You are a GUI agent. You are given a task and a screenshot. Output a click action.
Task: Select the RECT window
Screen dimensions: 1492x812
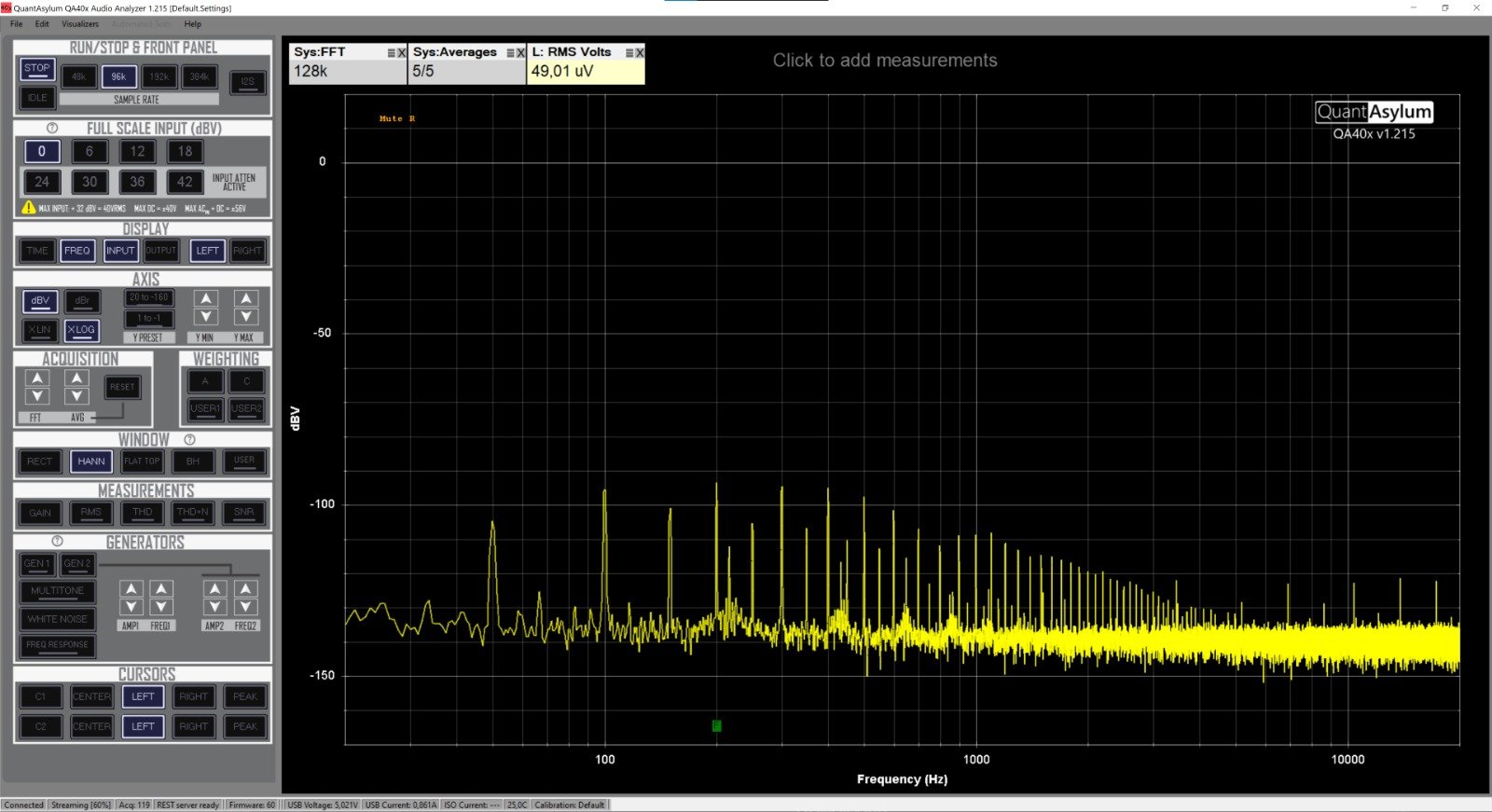tap(39, 461)
